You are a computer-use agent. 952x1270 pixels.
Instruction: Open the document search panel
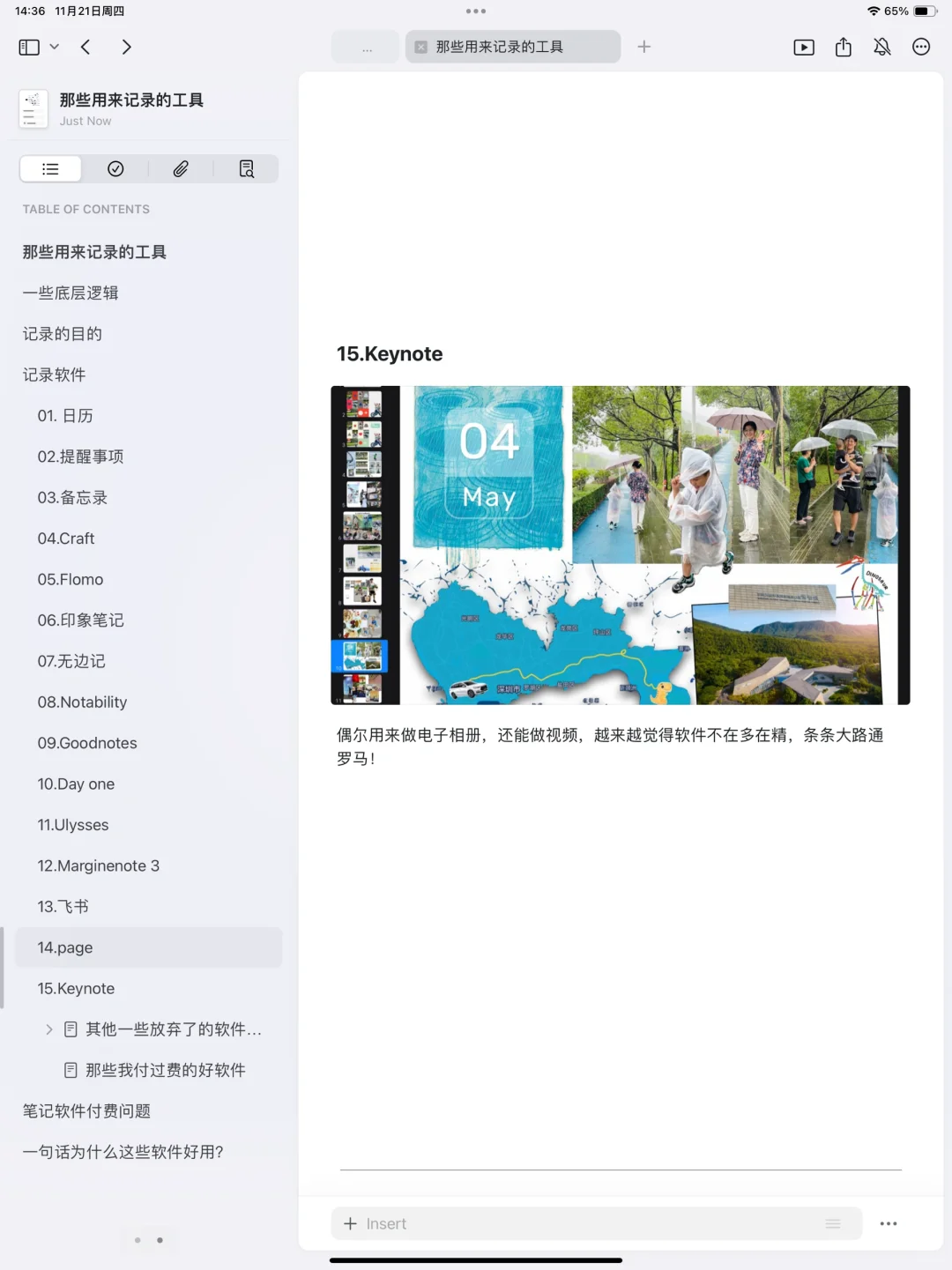(247, 168)
